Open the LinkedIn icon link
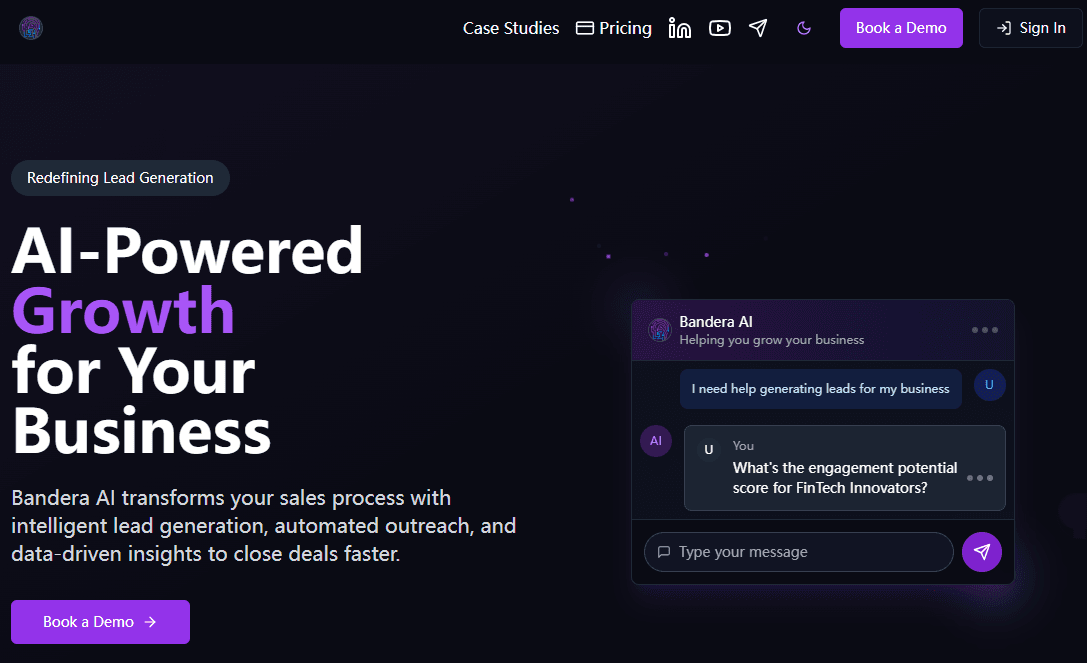Viewport: 1087px width, 663px height. (x=679, y=28)
